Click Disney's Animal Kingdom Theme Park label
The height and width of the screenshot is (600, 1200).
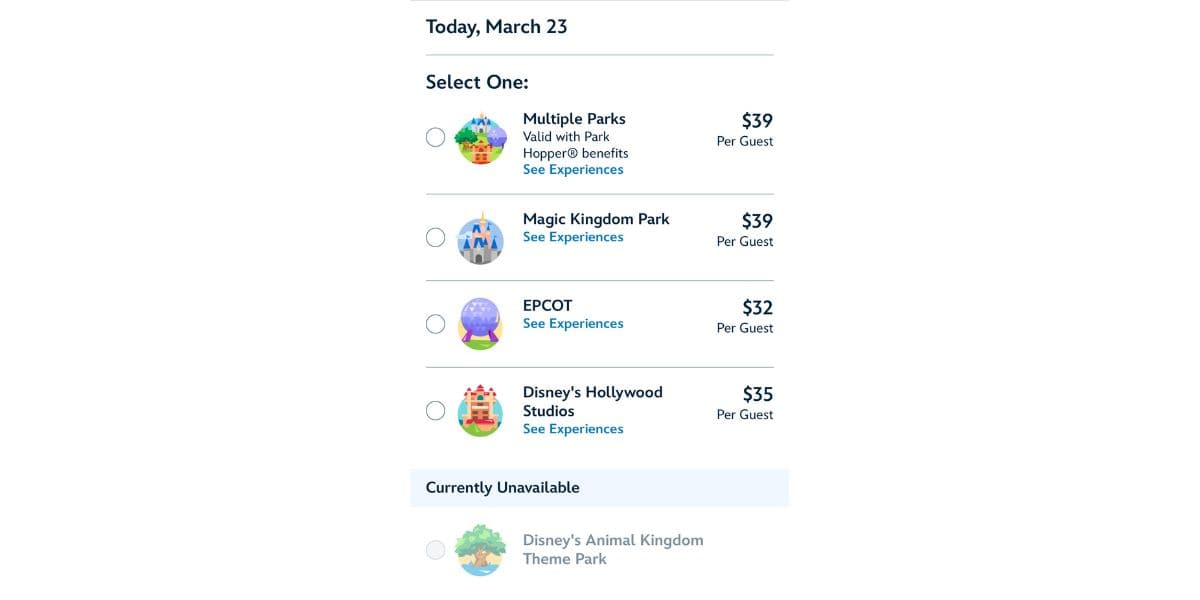613,550
